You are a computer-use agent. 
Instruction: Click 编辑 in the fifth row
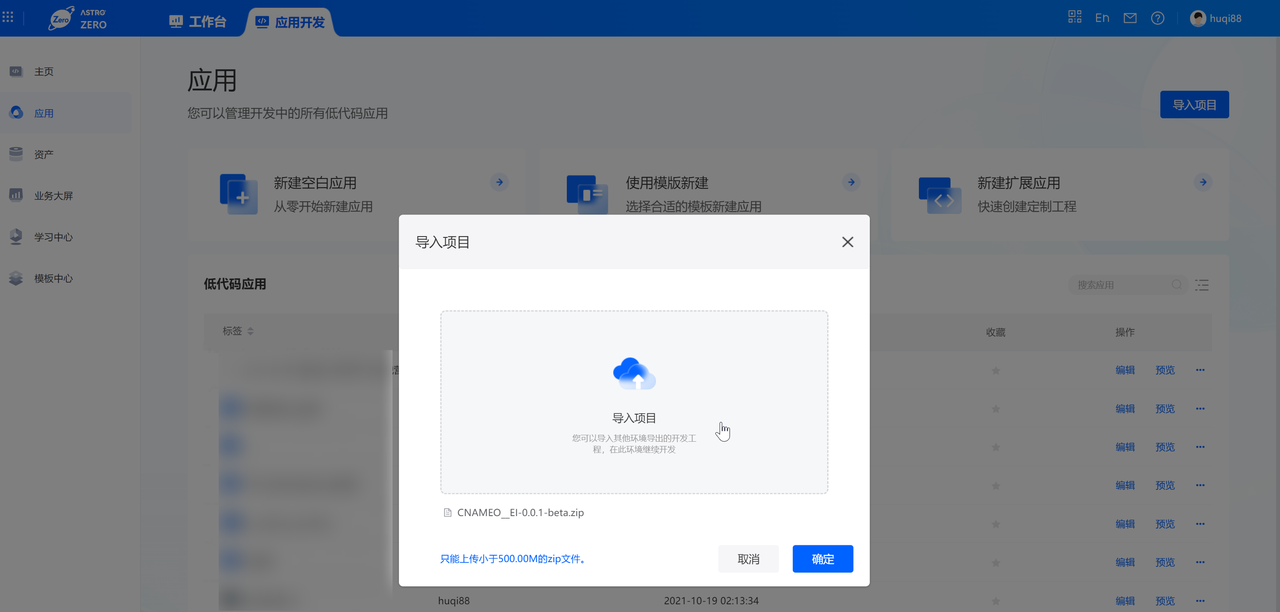tap(1126, 524)
